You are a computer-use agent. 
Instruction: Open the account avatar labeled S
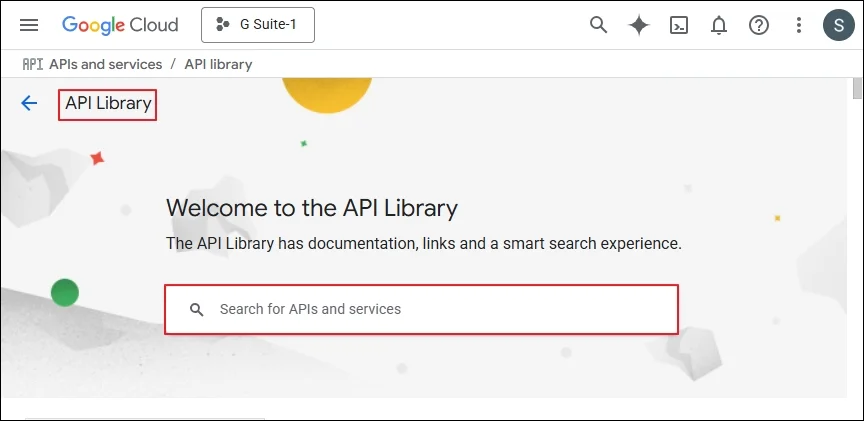839,25
